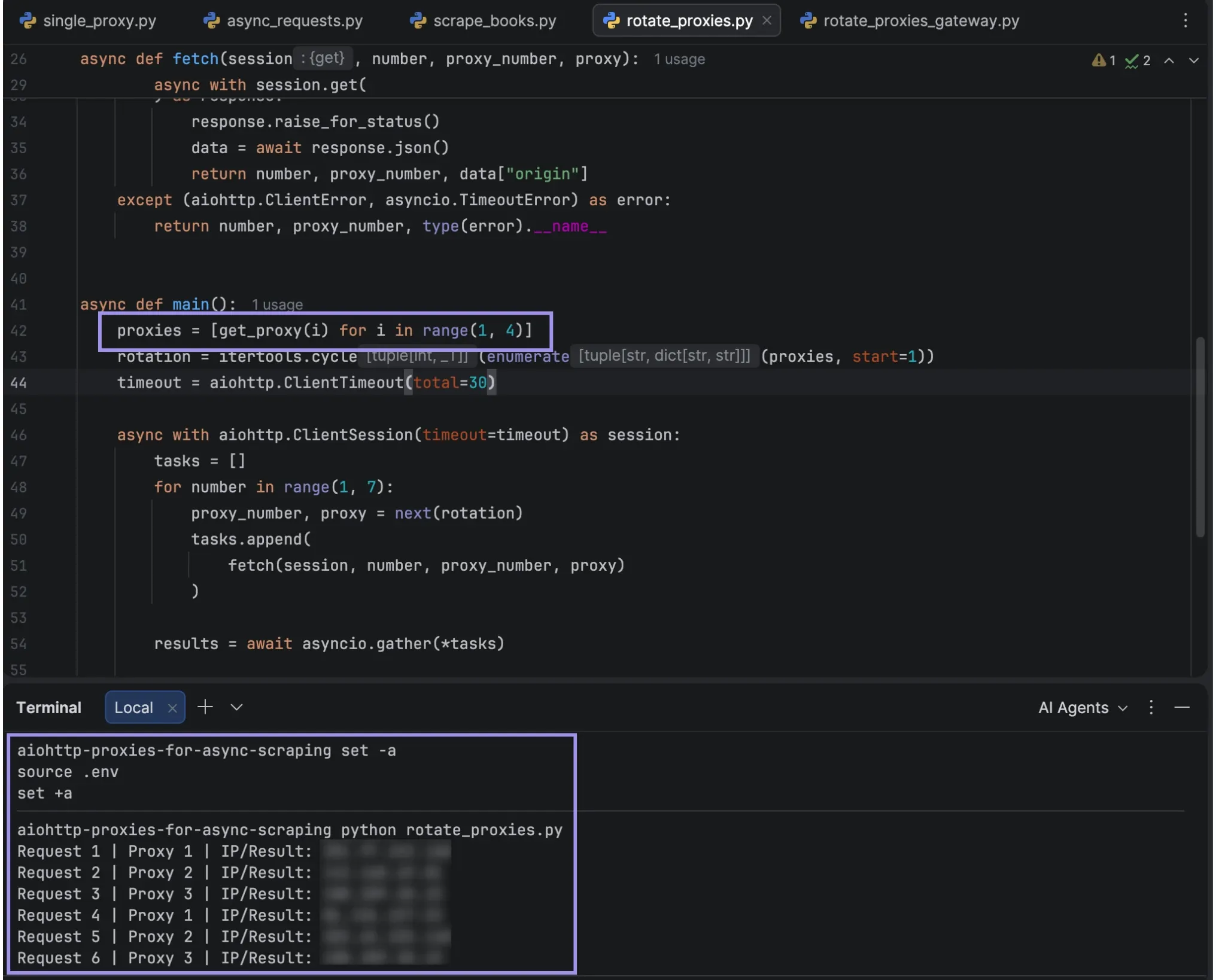Viewport: 1216px width, 980px height.
Task: Switch to the single_proxy.py tab
Action: coord(88,21)
